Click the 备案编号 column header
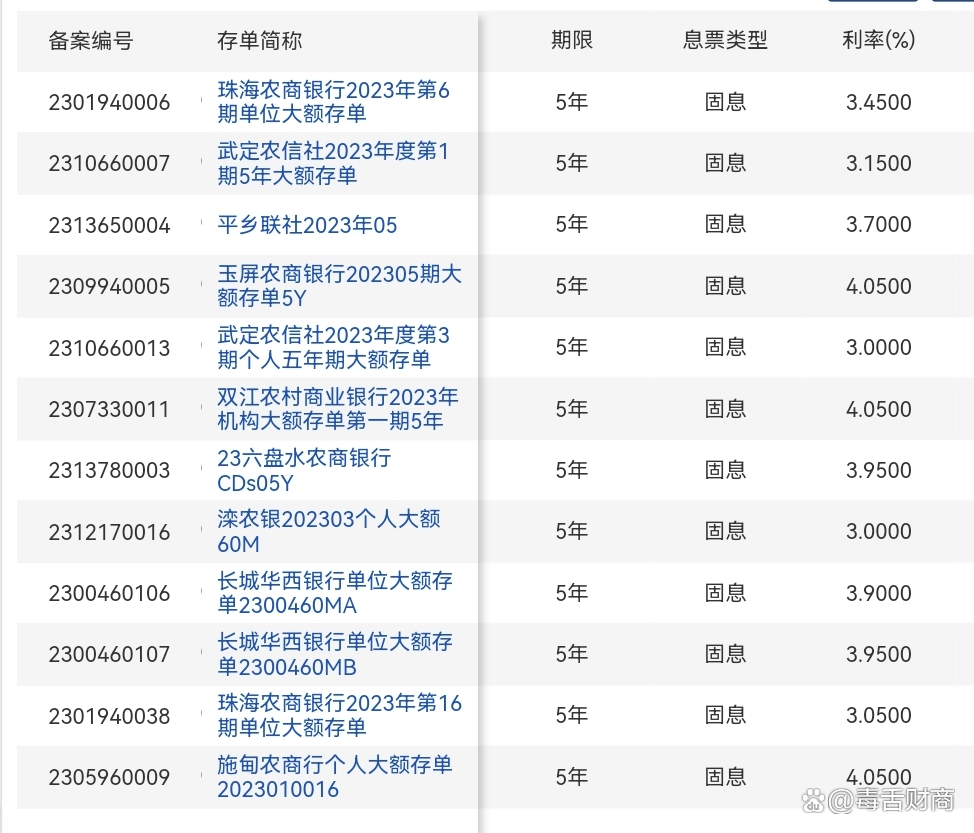The image size is (974, 833). click(x=92, y=42)
